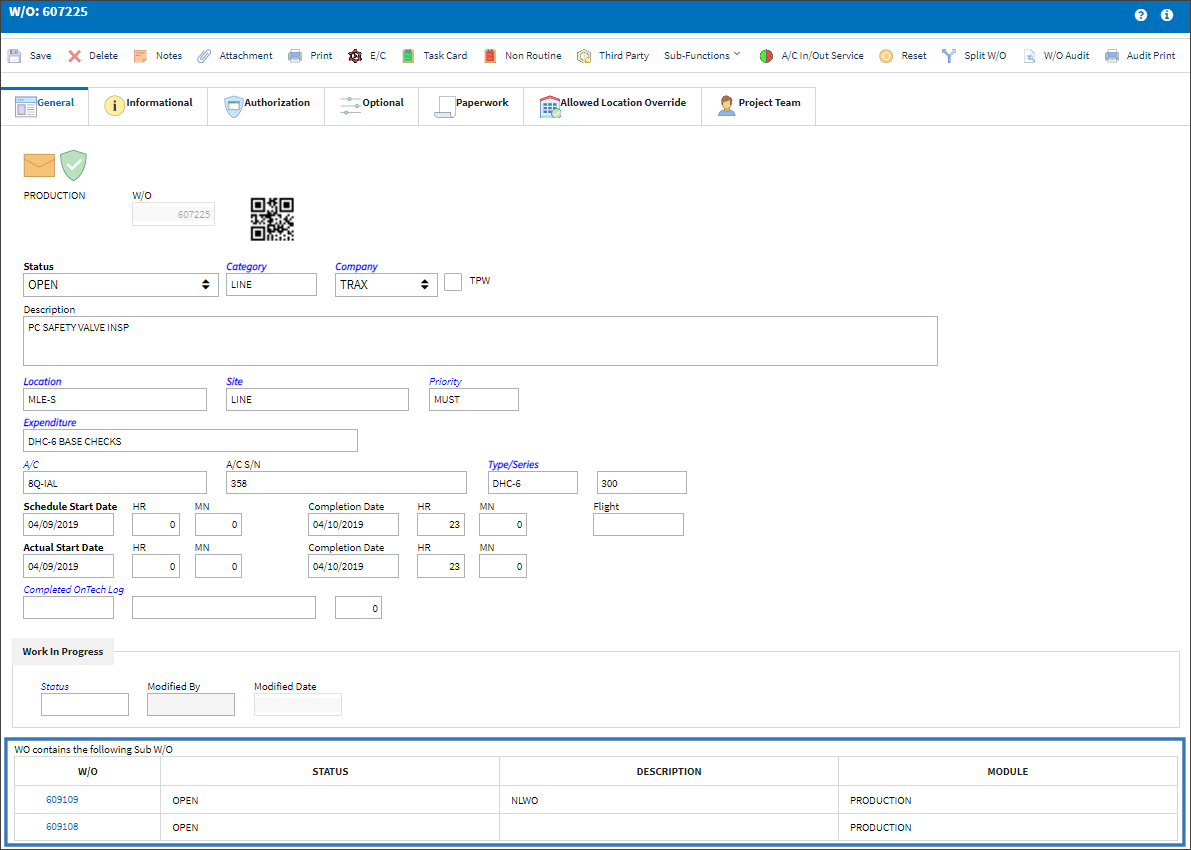Click the Attachment paperclip icon

(204, 55)
